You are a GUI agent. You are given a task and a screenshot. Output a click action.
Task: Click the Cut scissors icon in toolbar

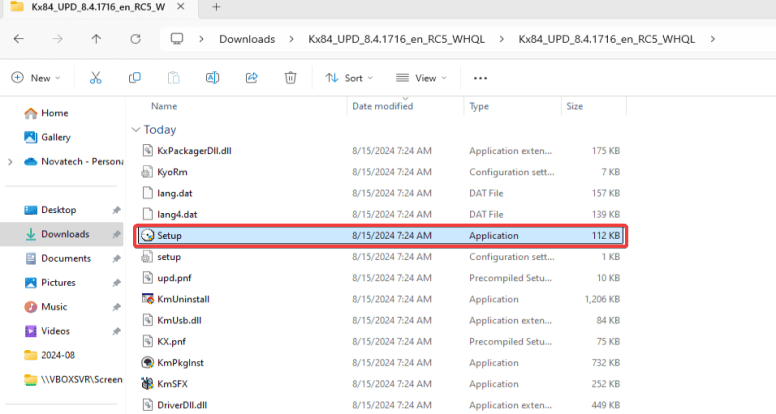(x=96, y=77)
